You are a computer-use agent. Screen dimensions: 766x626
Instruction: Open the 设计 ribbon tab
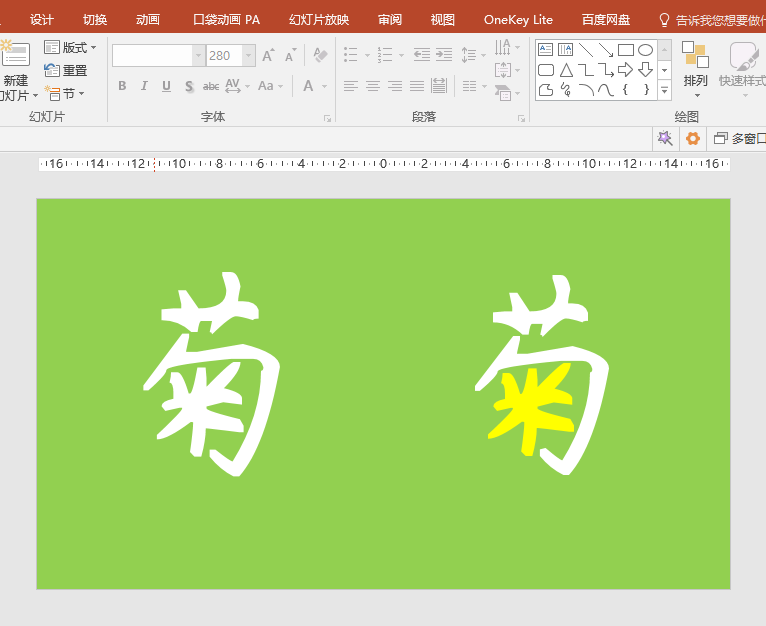click(42, 20)
